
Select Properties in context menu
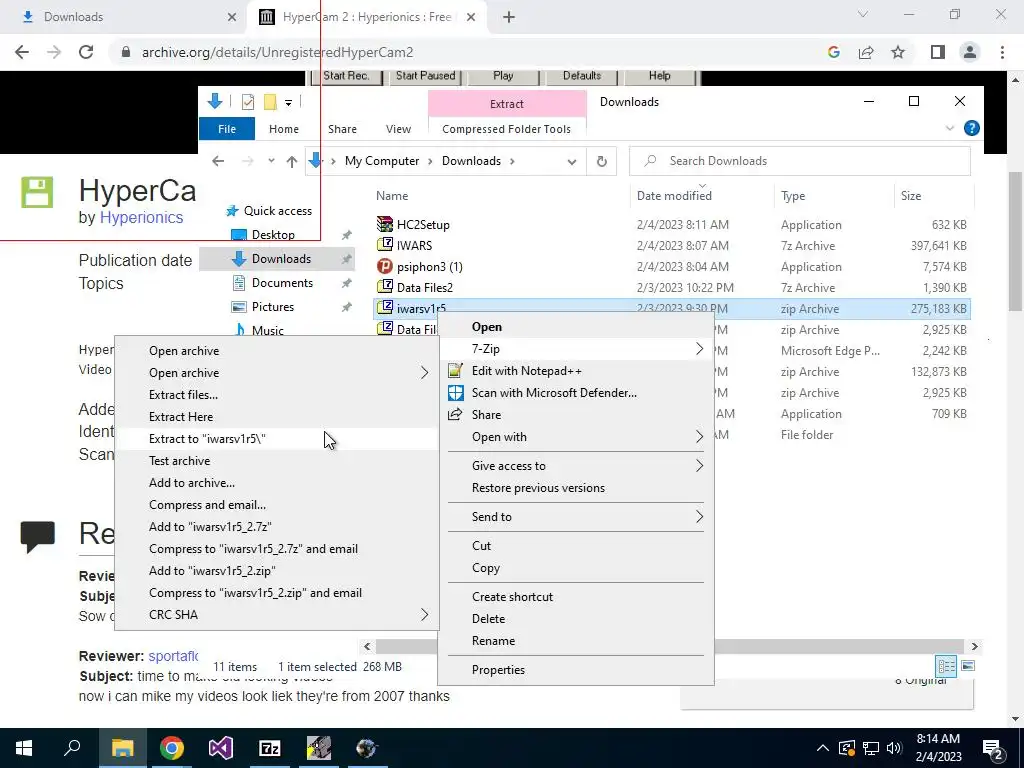click(x=575, y=670)
